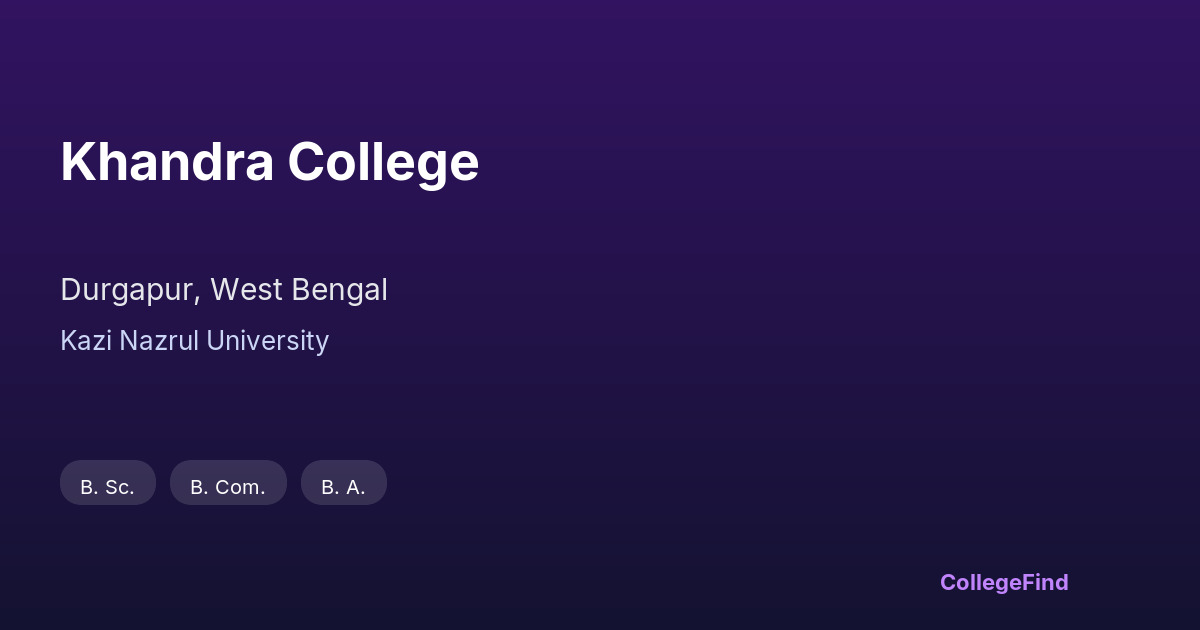Screen dimensions: 1200x630
Task: Click the Khandra College title
Action: click(269, 162)
